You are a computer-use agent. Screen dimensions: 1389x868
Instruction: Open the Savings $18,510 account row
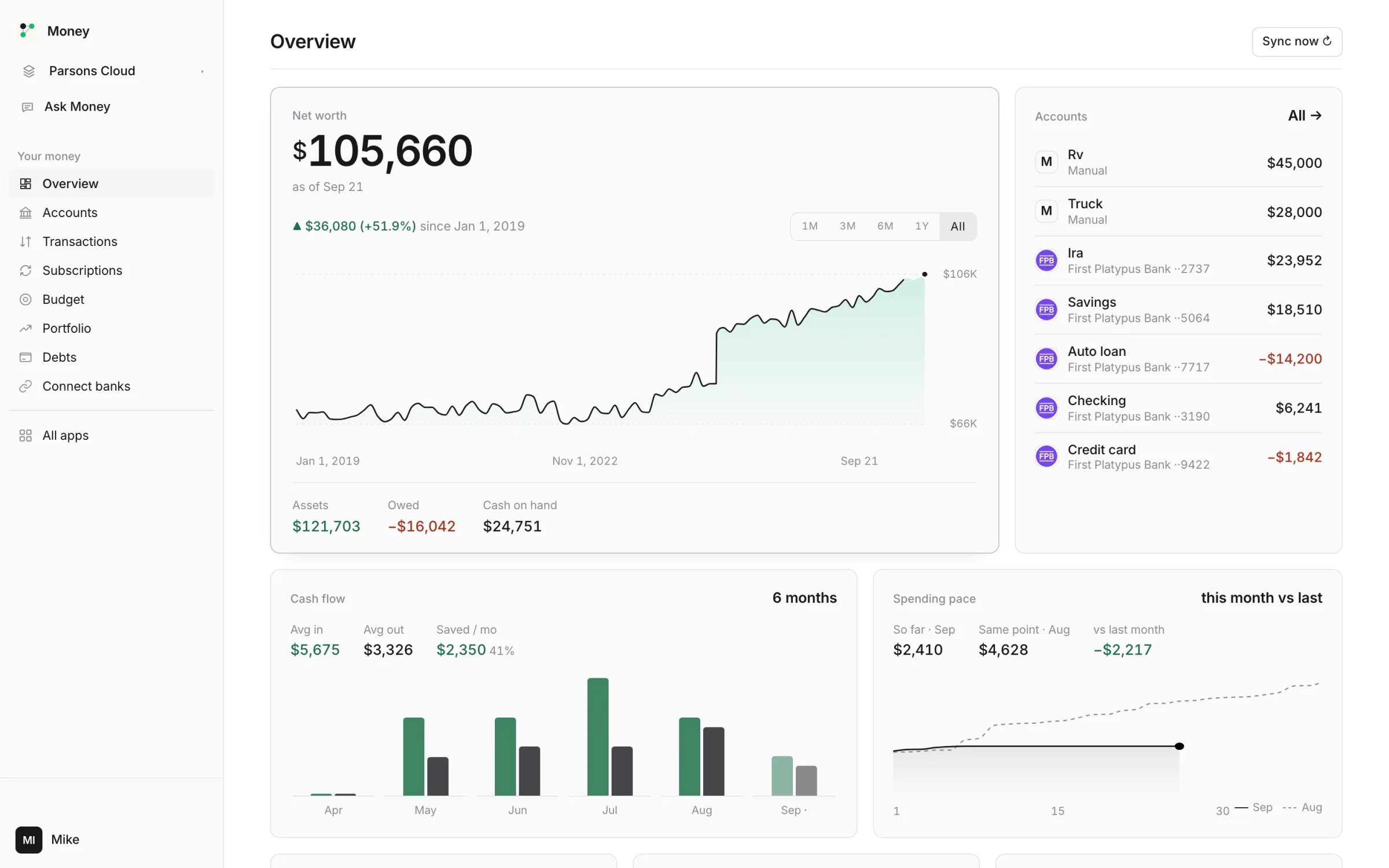point(1178,310)
